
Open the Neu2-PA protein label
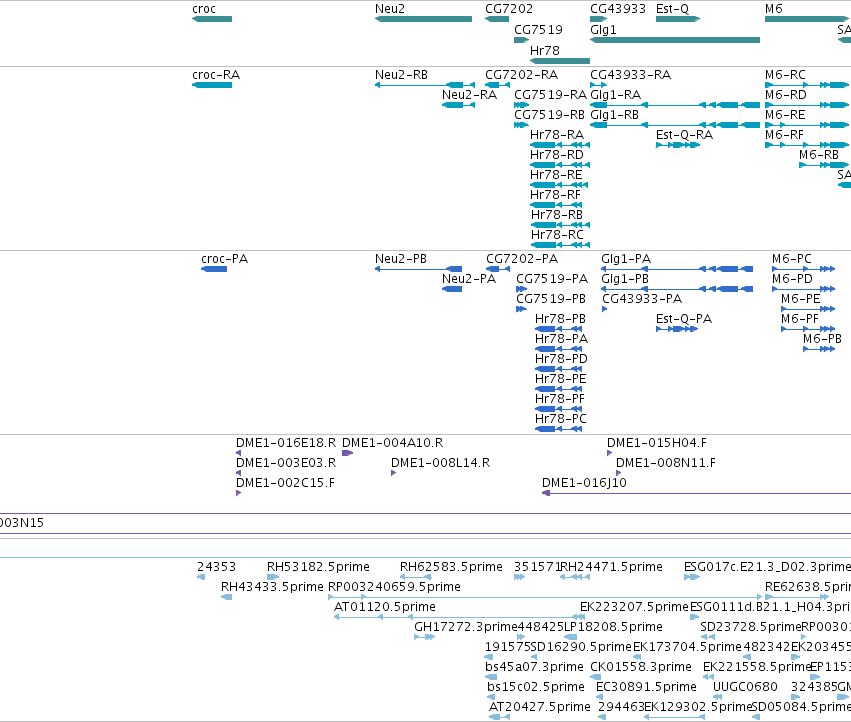click(x=468, y=278)
